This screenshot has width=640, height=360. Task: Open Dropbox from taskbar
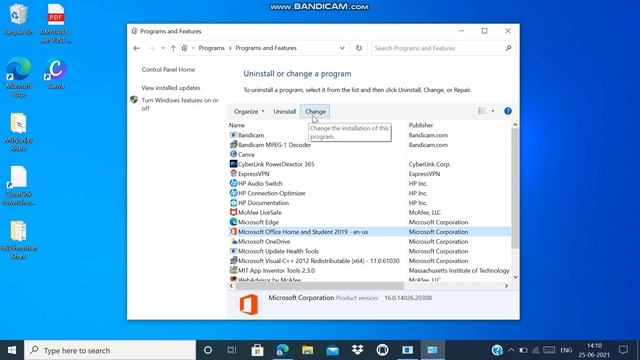(357, 350)
